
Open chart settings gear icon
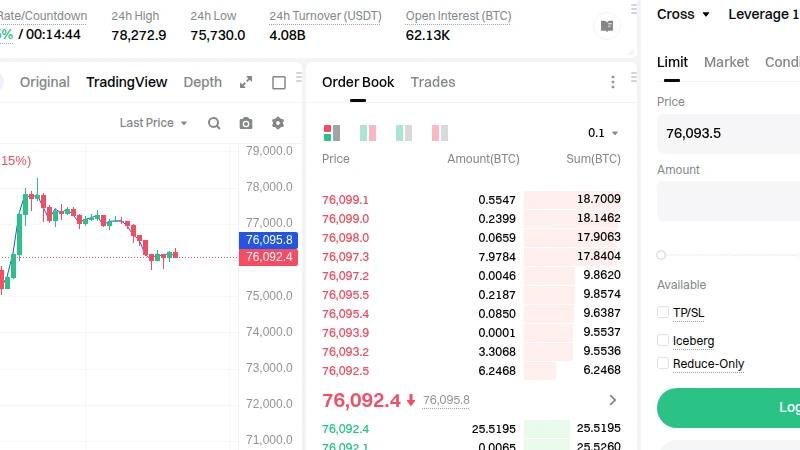pos(278,123)
